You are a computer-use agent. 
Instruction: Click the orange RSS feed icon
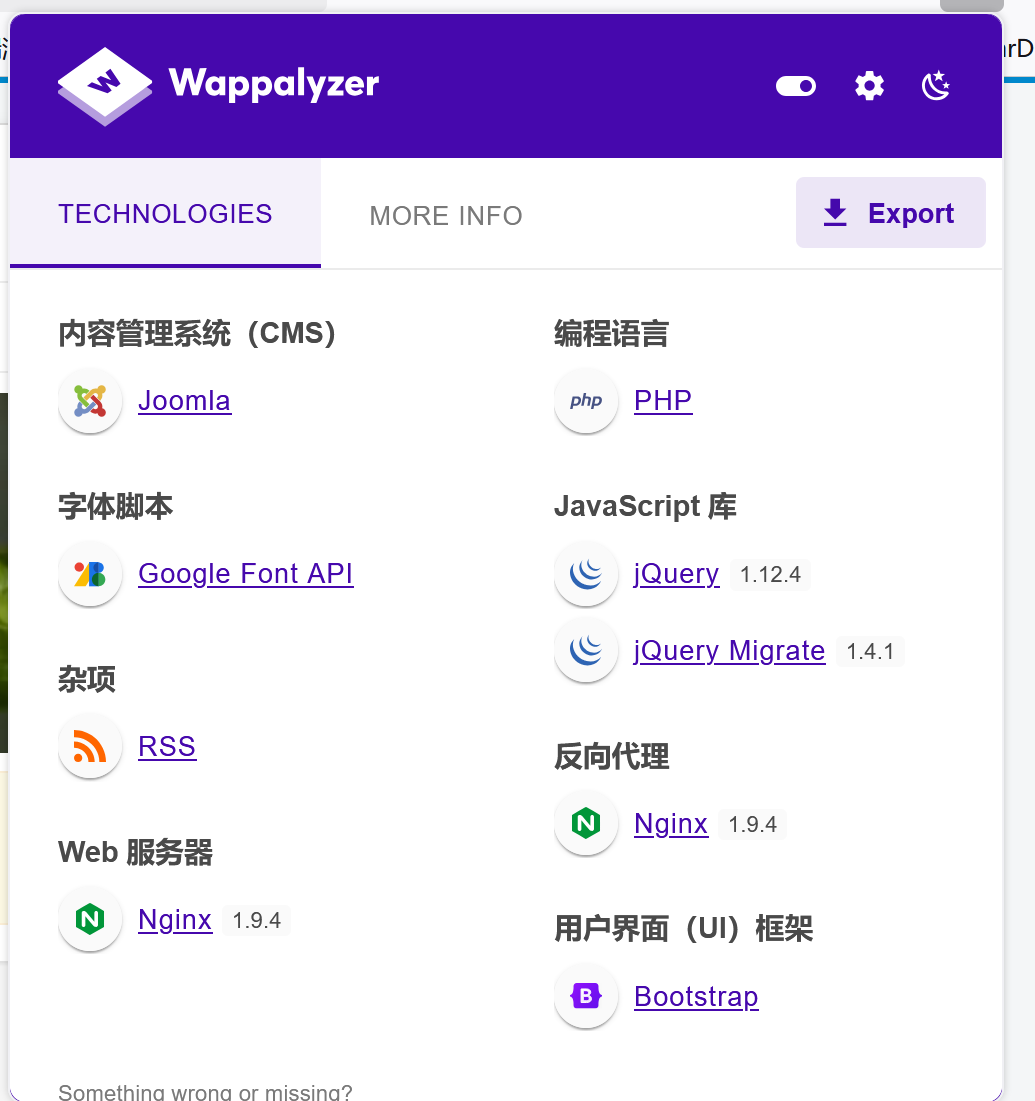90,746
